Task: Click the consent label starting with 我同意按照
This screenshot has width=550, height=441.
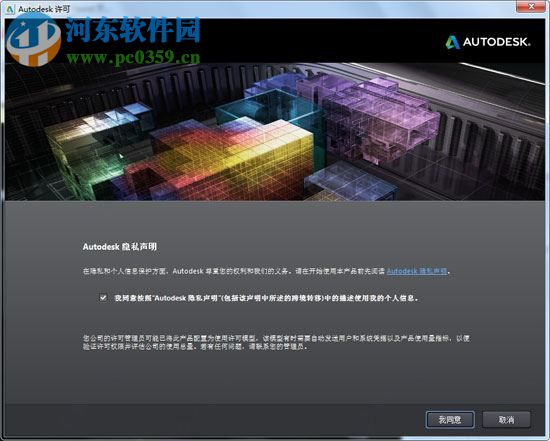Action: (x=266, y=298)
